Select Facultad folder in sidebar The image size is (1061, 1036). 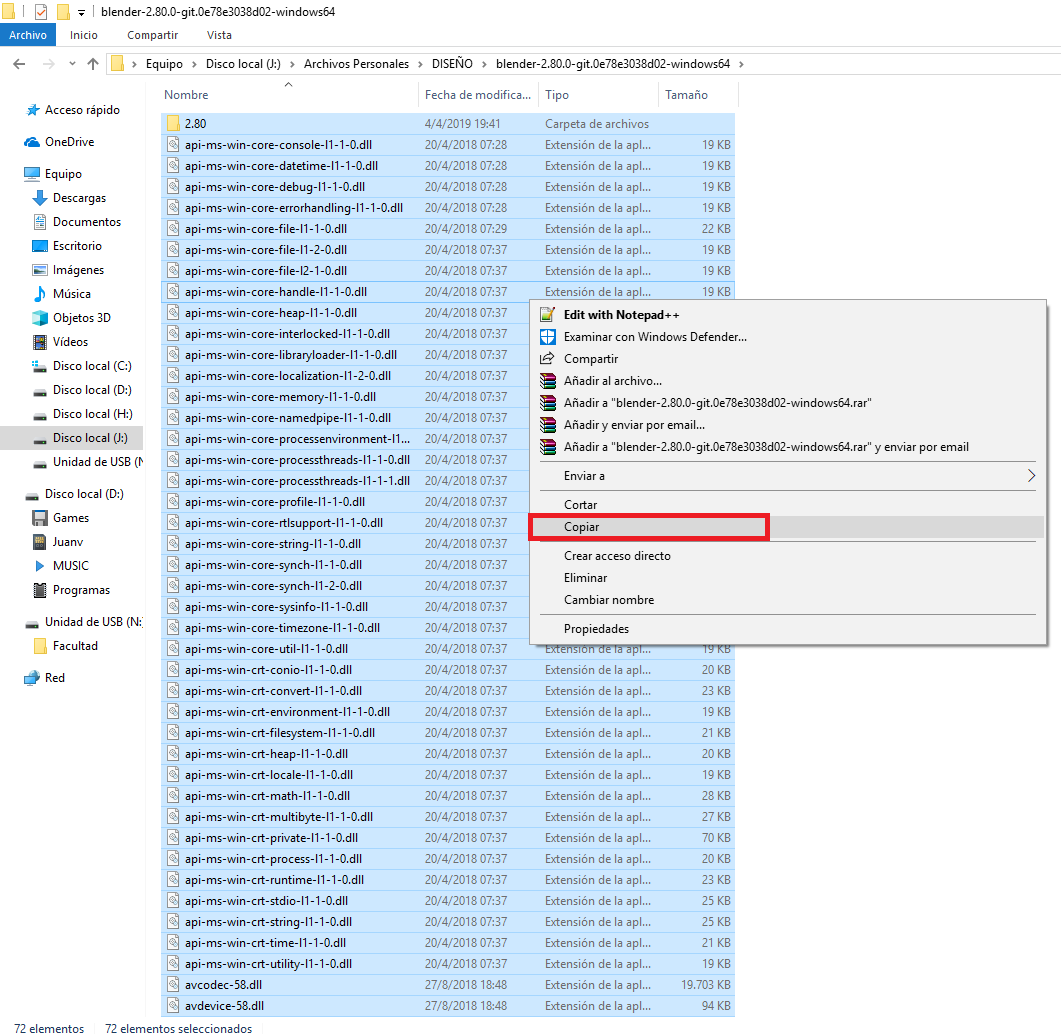[75, 646]
